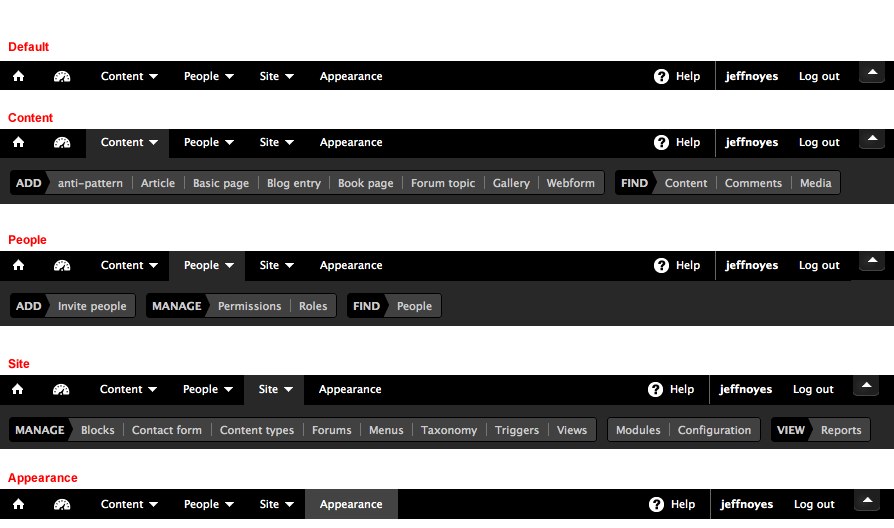Manage Roles in the People drawer
Screen dimensions: 894x528
[x=313, y=306]
